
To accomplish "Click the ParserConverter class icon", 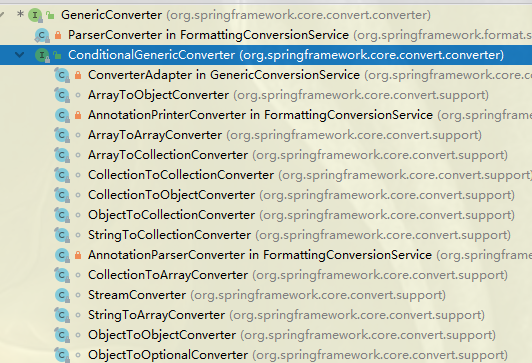I will pos(42,35).
